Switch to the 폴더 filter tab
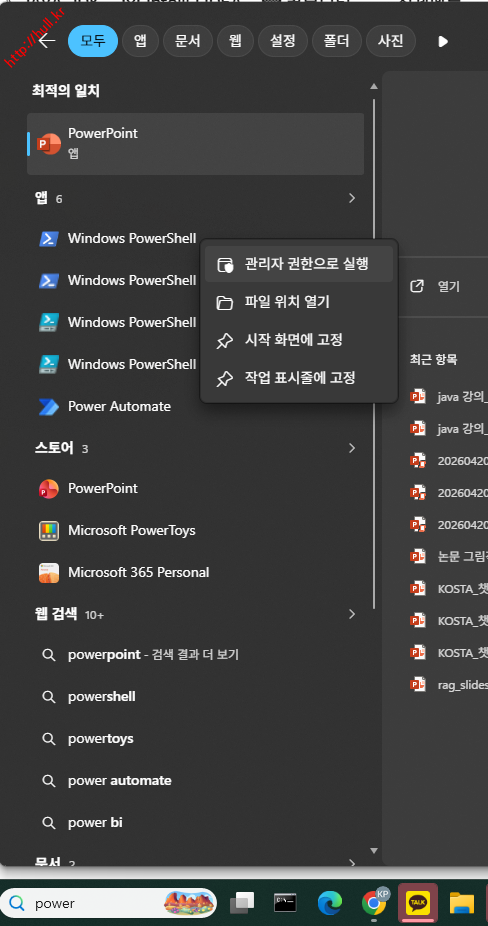Screen dimensions: 488x926 tap(337, 41)
